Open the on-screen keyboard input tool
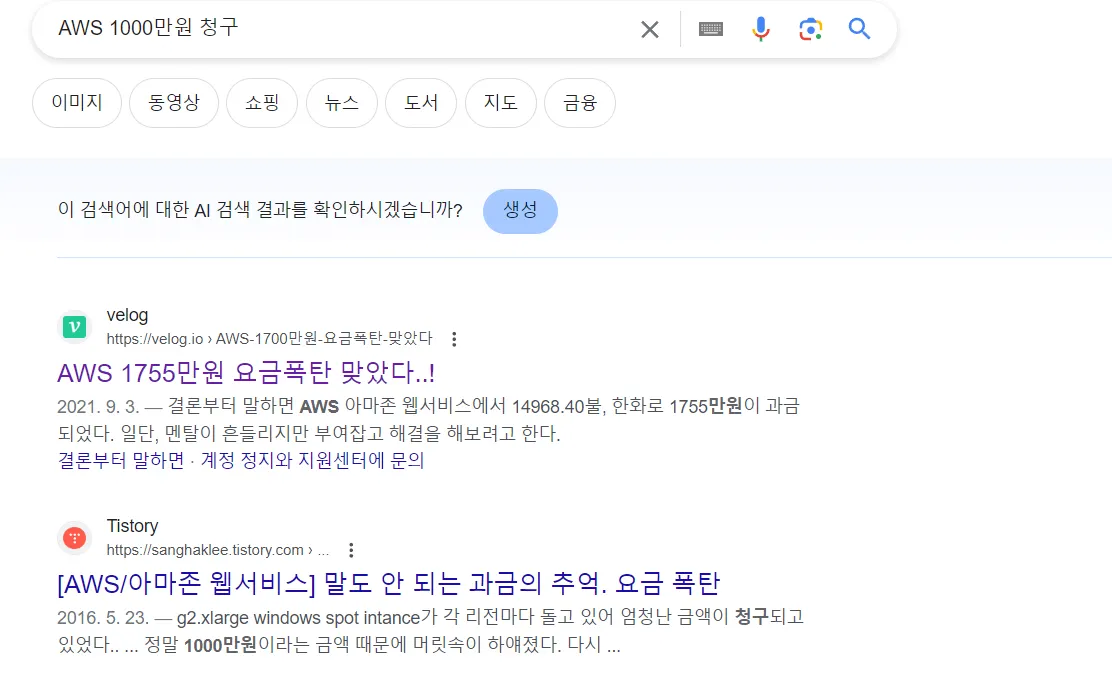1112x684 pixels. point(711,29)
